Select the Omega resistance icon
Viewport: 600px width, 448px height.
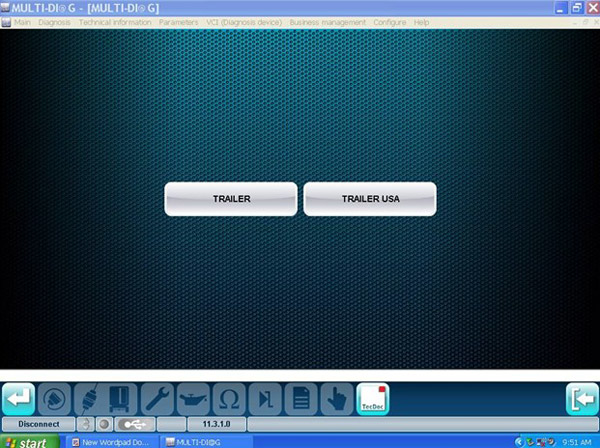tap(228, 399)
